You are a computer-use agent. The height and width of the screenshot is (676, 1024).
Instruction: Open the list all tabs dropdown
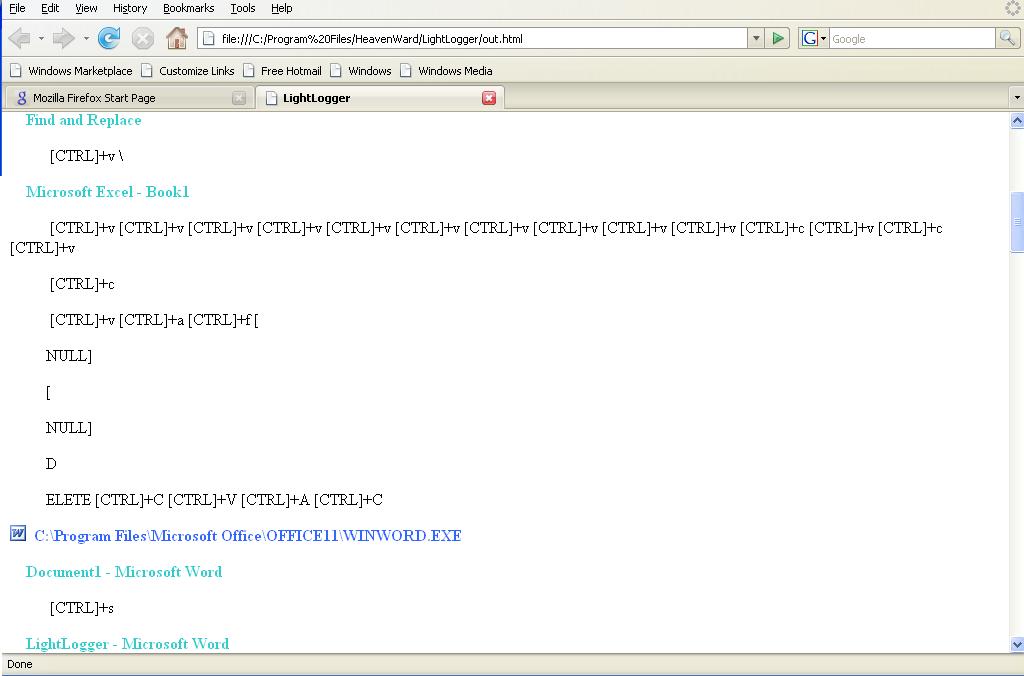(x=1017, y=98)
